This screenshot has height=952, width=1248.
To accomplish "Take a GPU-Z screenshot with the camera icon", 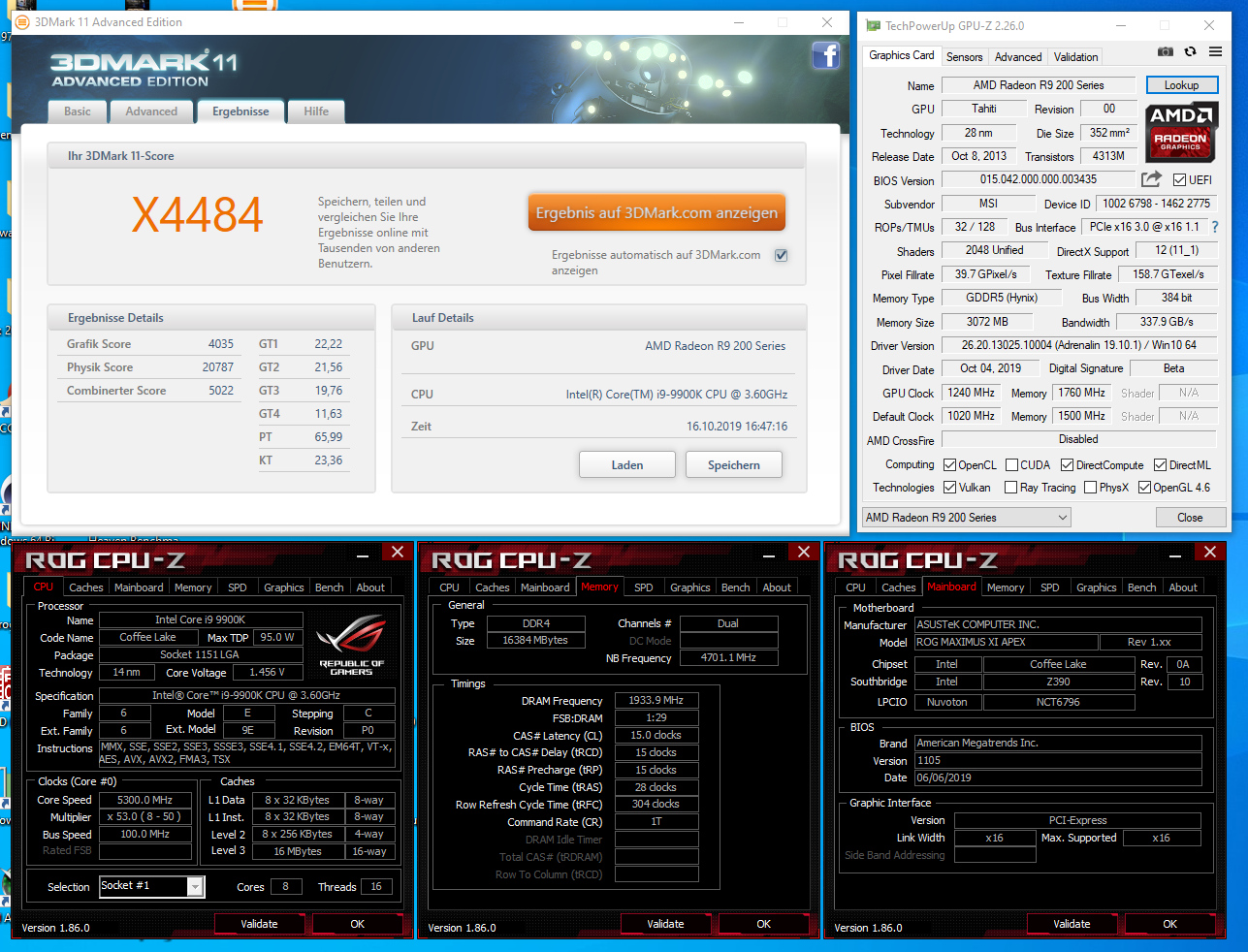I will (x=1166, y=51).
